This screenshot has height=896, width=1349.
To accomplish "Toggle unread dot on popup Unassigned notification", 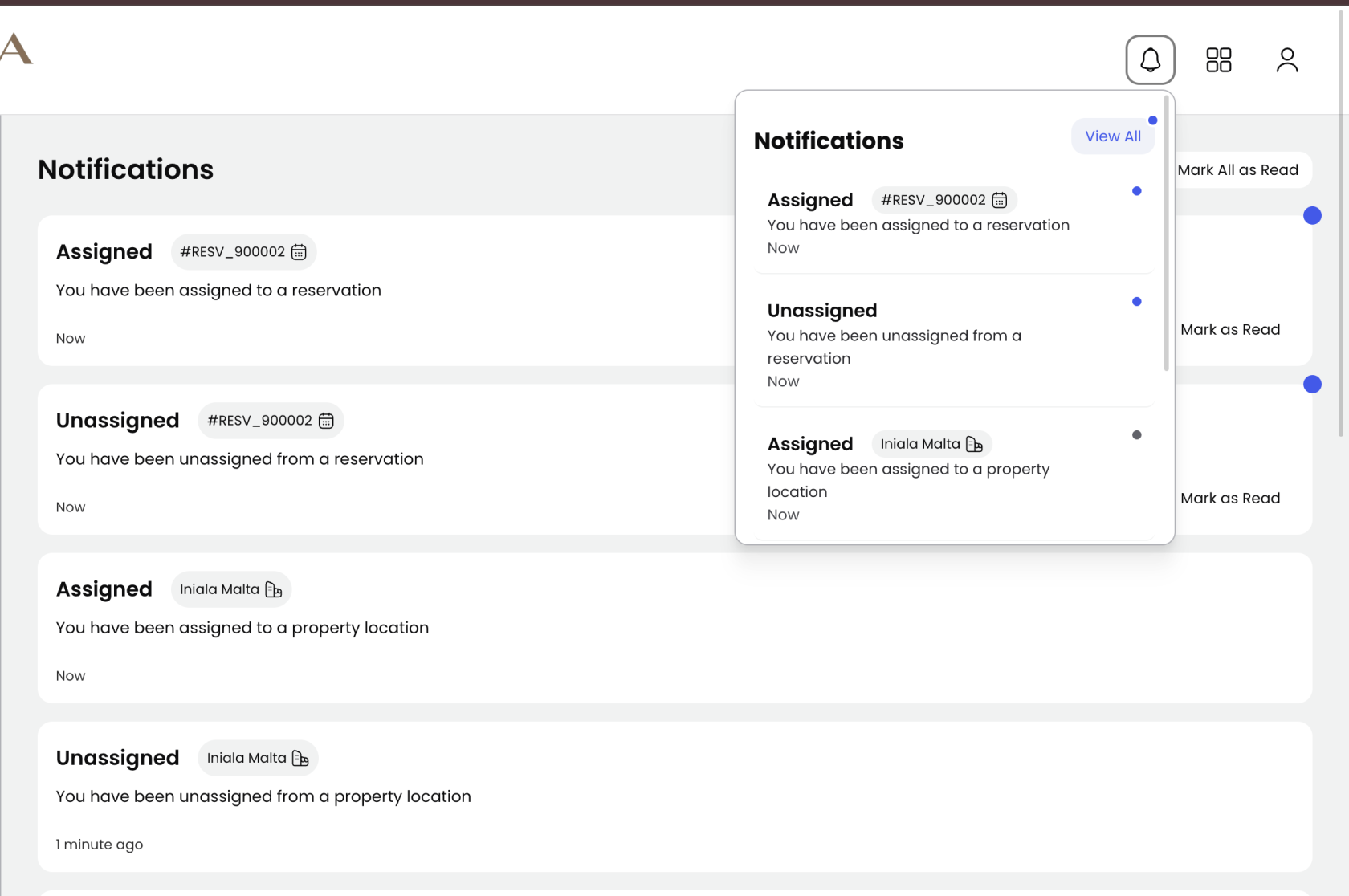I will click(x=1136, y=302).
